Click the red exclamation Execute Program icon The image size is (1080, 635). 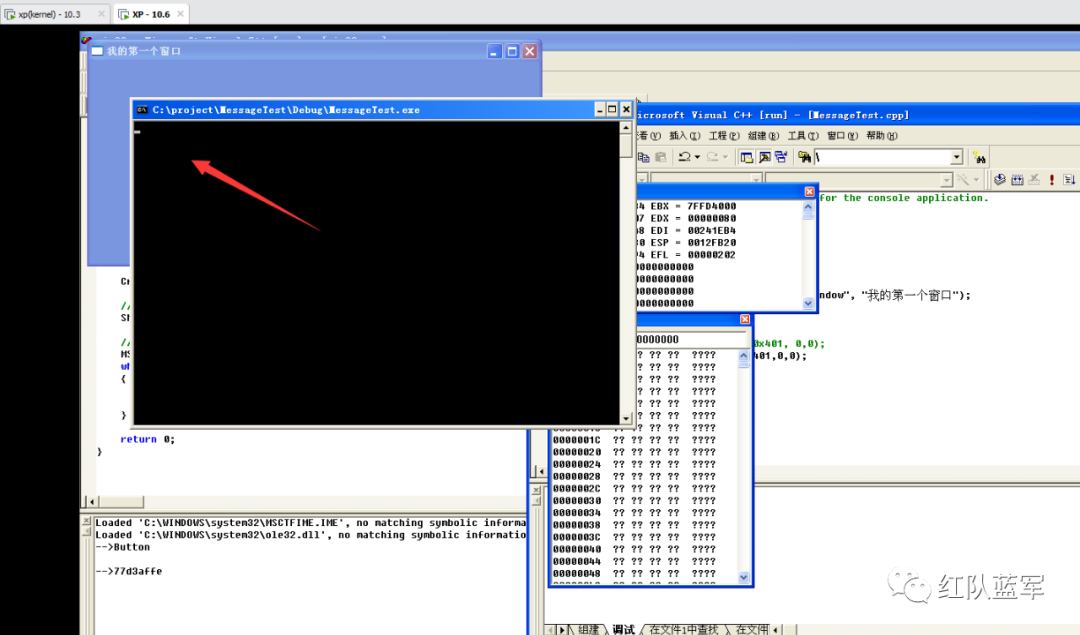coord(1052,180)
